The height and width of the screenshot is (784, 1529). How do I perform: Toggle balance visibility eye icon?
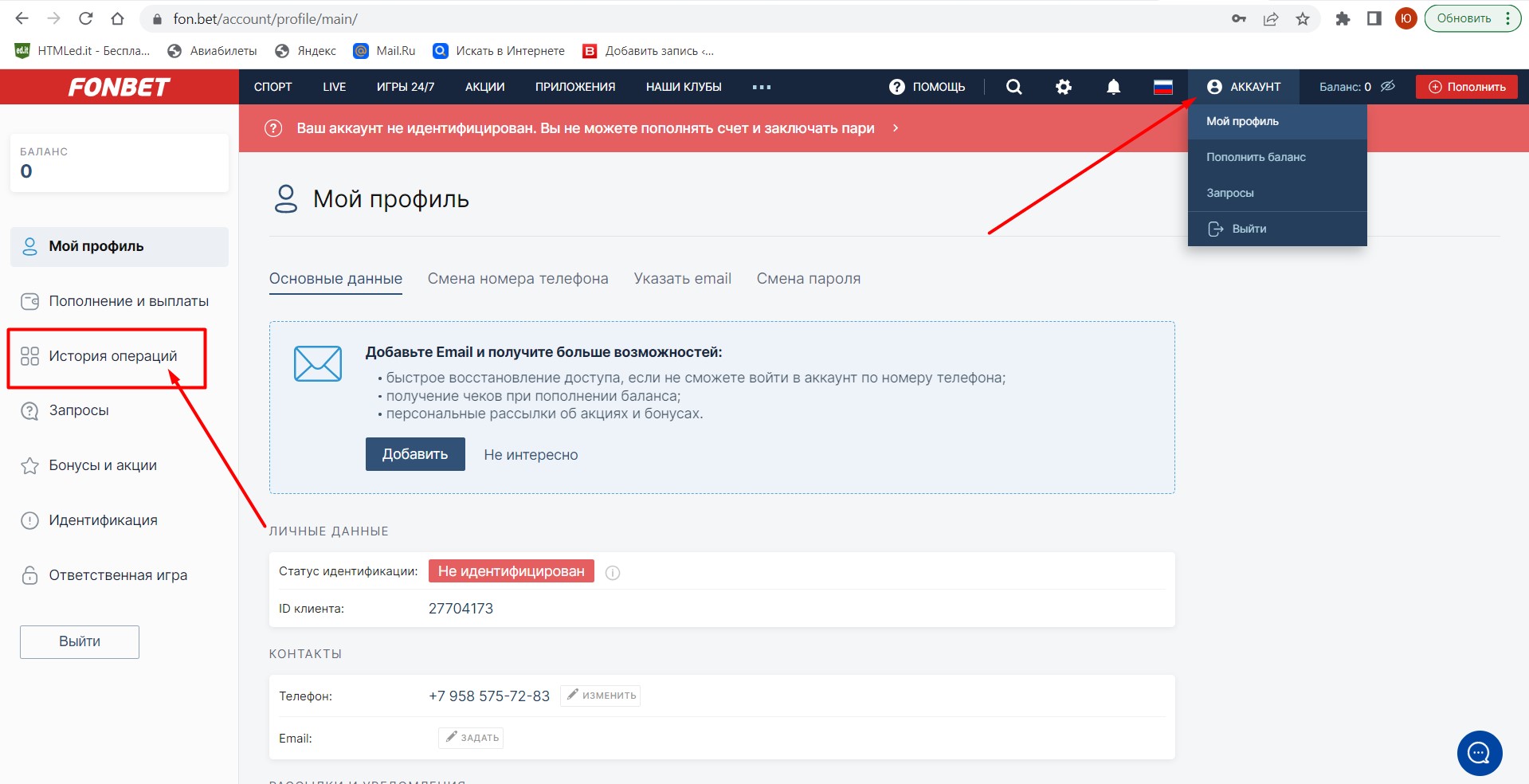click(x=1388, y=86)
